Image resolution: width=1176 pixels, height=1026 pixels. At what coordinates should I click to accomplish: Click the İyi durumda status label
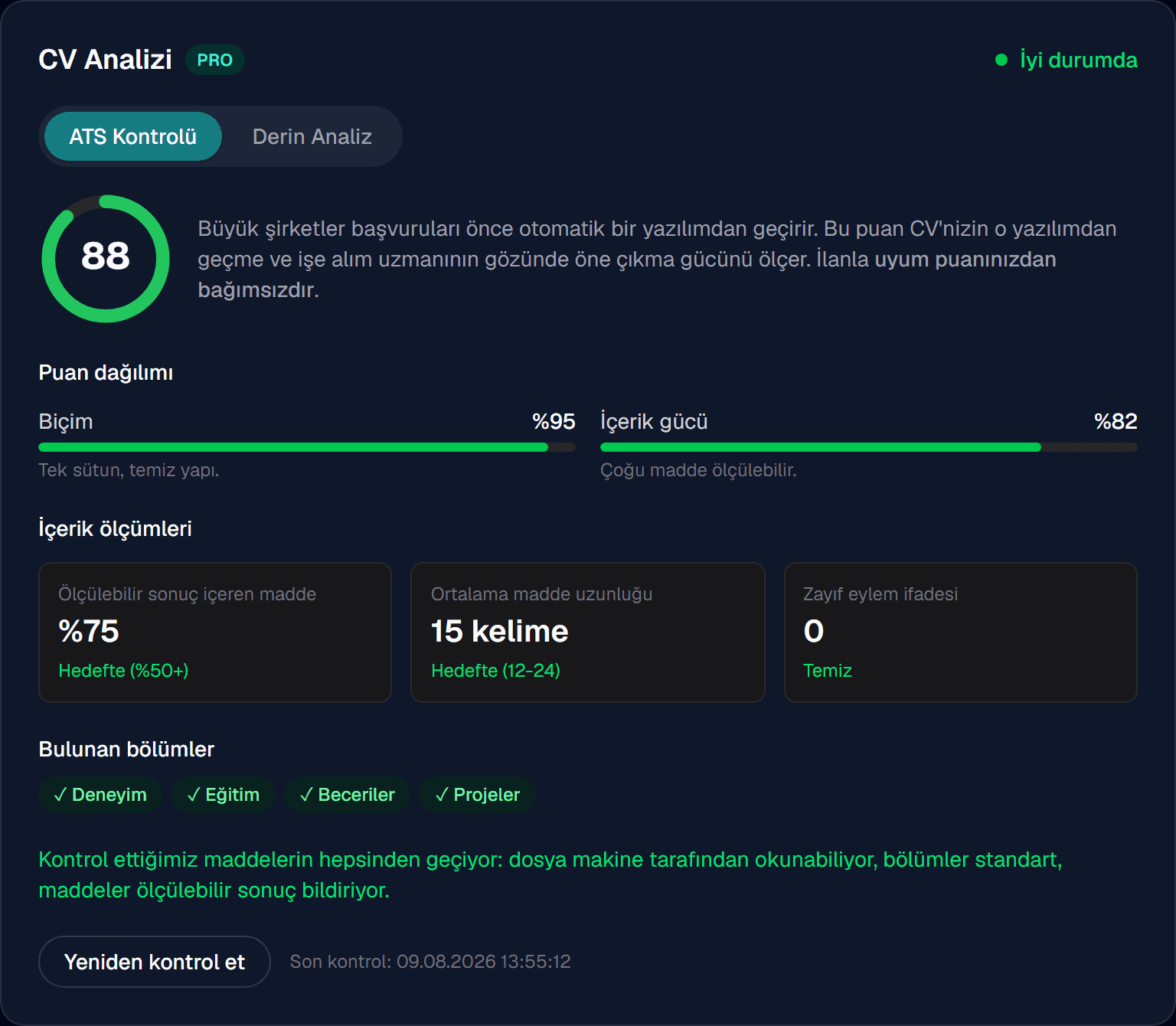1079,60
